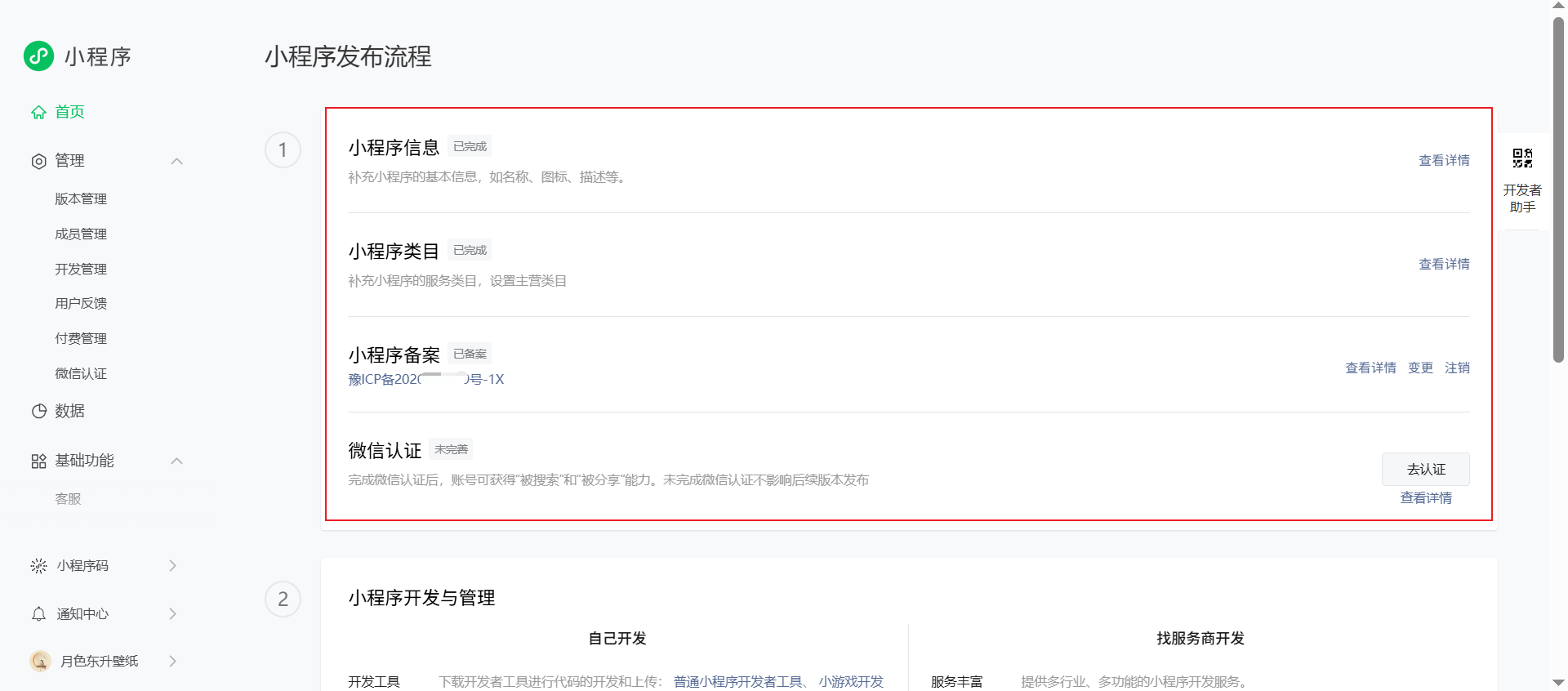Click the 小程序码 sunburst icon
The height and width of the screenshot is (691, 1568).
[38, 566]
